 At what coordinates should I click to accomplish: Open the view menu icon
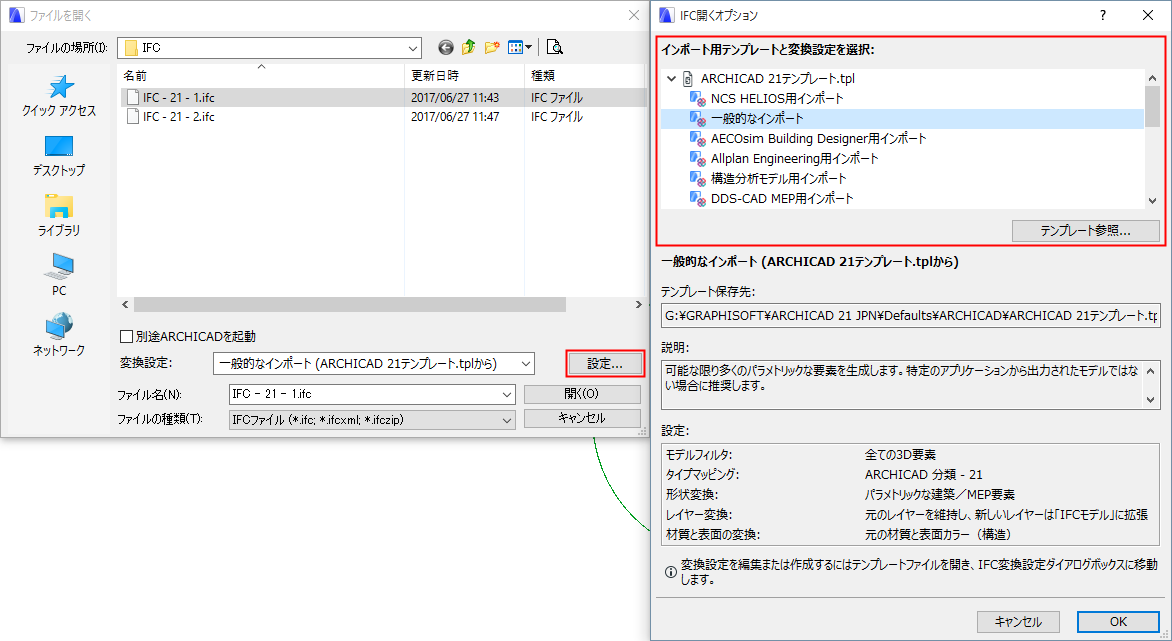click(x=515, y=48)
